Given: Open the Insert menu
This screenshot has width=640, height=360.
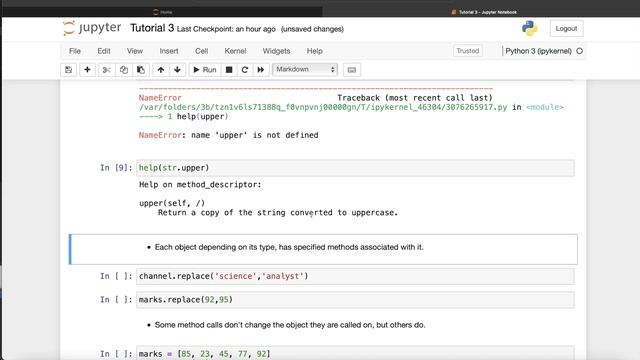Looking at the screenshot, I should point(169,51).
